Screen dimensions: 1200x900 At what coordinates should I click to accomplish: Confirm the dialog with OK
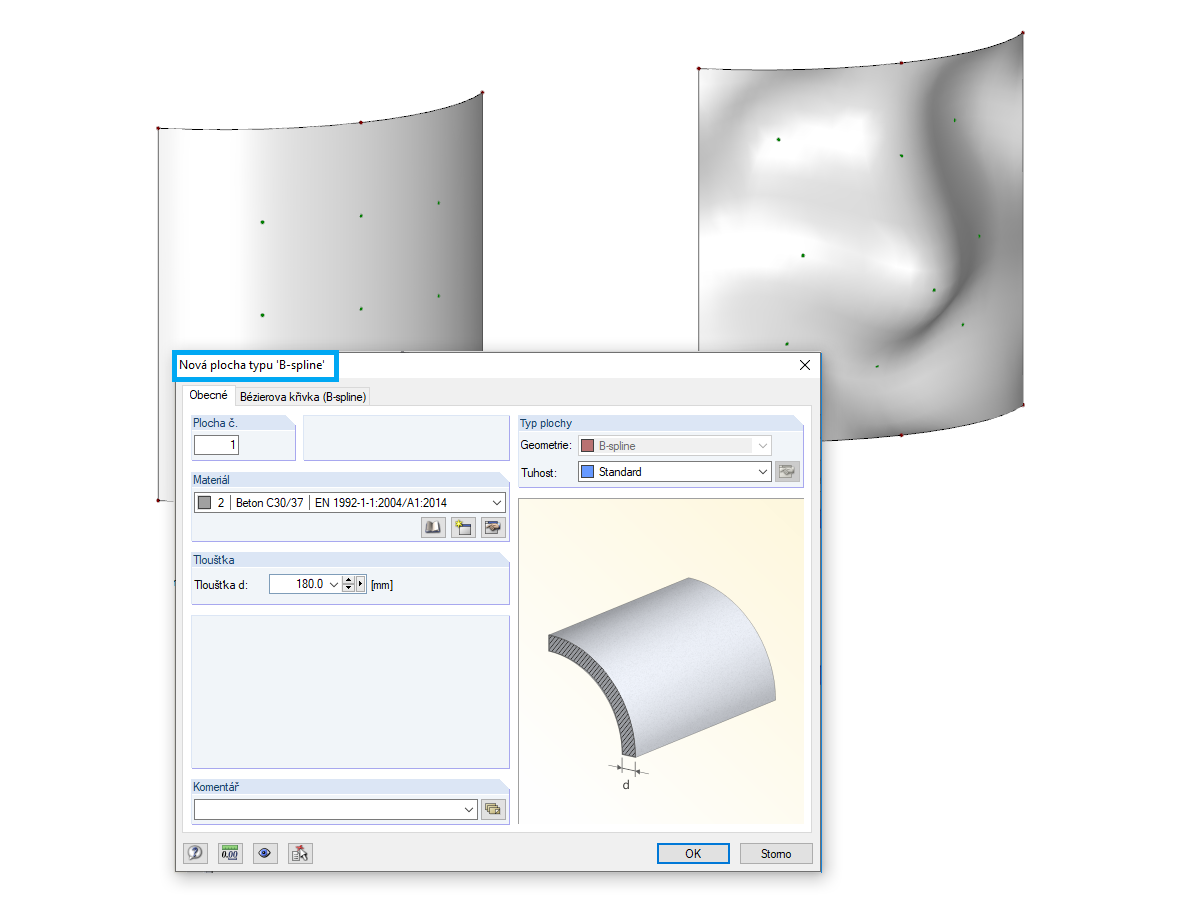pyautogui.click(x=693, y=854)
